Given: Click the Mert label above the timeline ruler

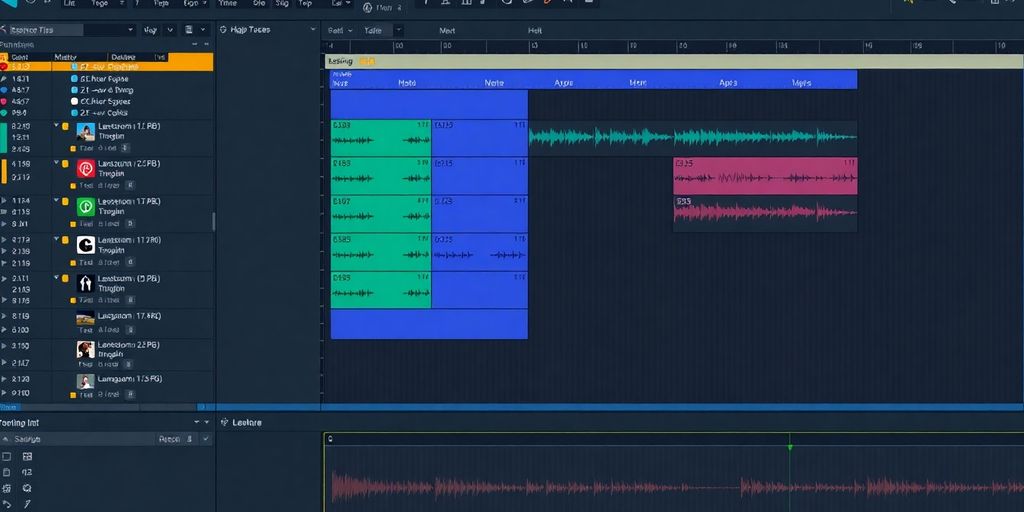Looking at the screenshot, I should (x=447, y=31).
